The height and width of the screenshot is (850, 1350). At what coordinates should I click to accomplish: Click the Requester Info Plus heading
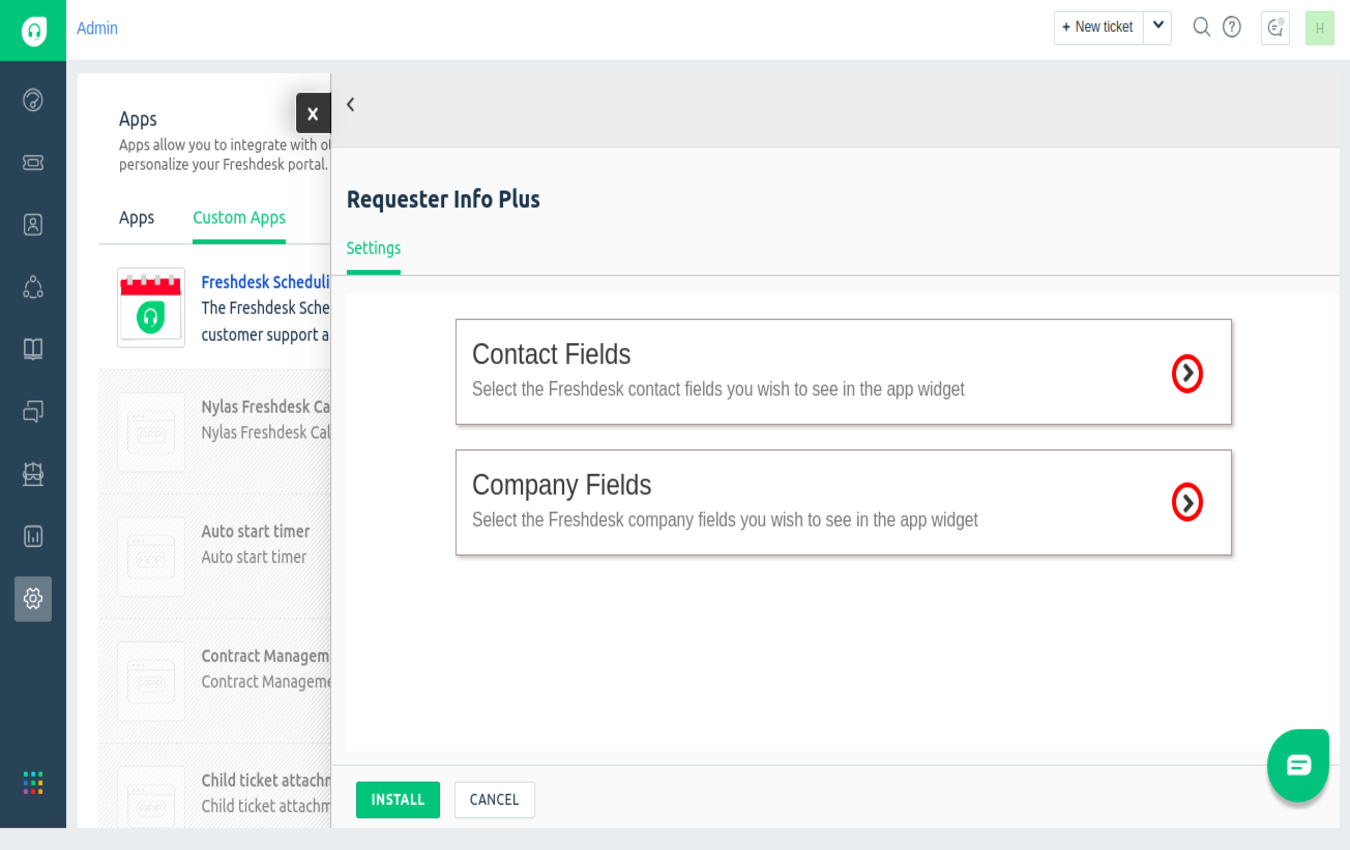(443, 199)
